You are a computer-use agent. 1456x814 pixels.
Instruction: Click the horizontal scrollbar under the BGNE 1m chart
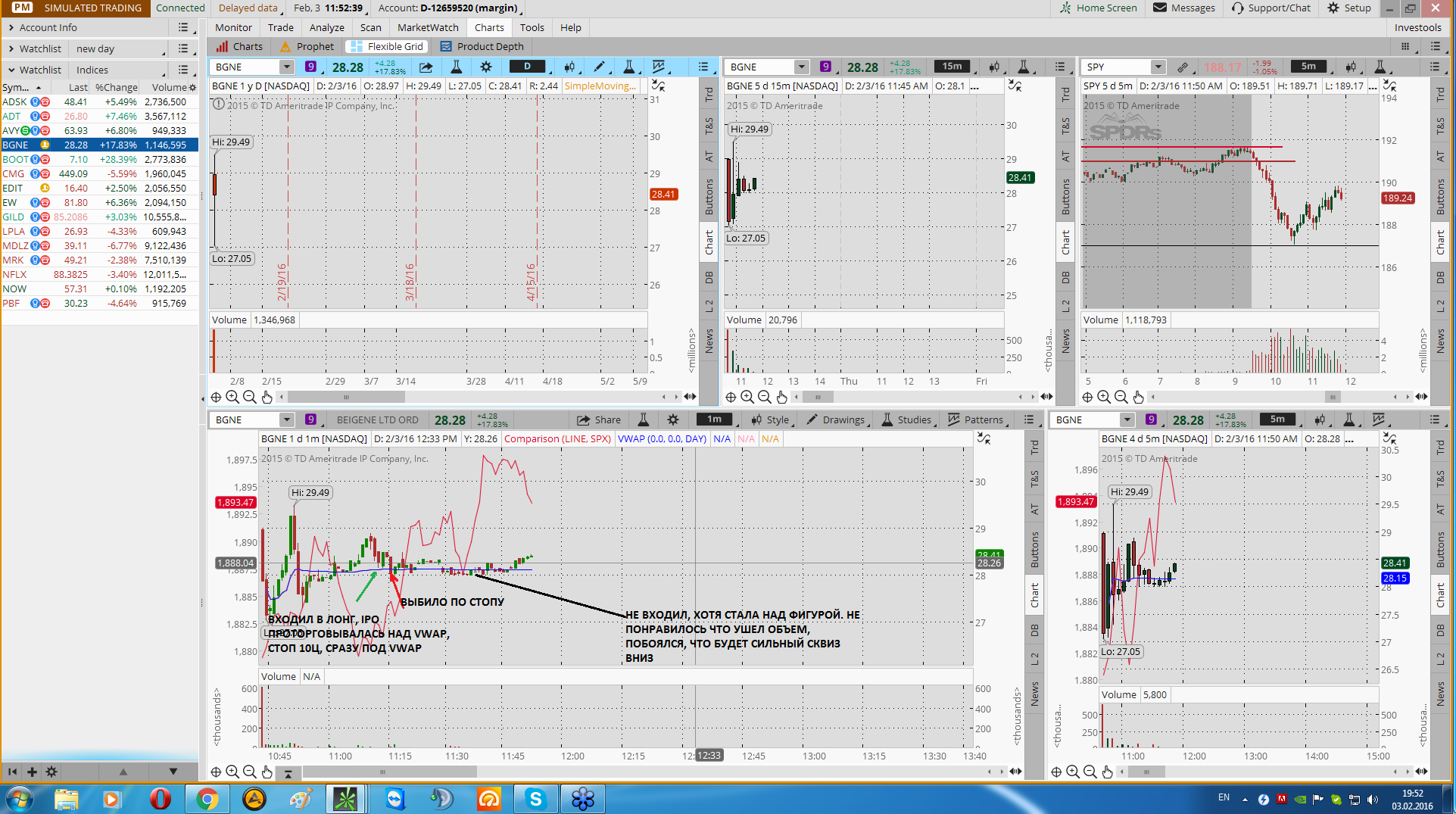389,772
